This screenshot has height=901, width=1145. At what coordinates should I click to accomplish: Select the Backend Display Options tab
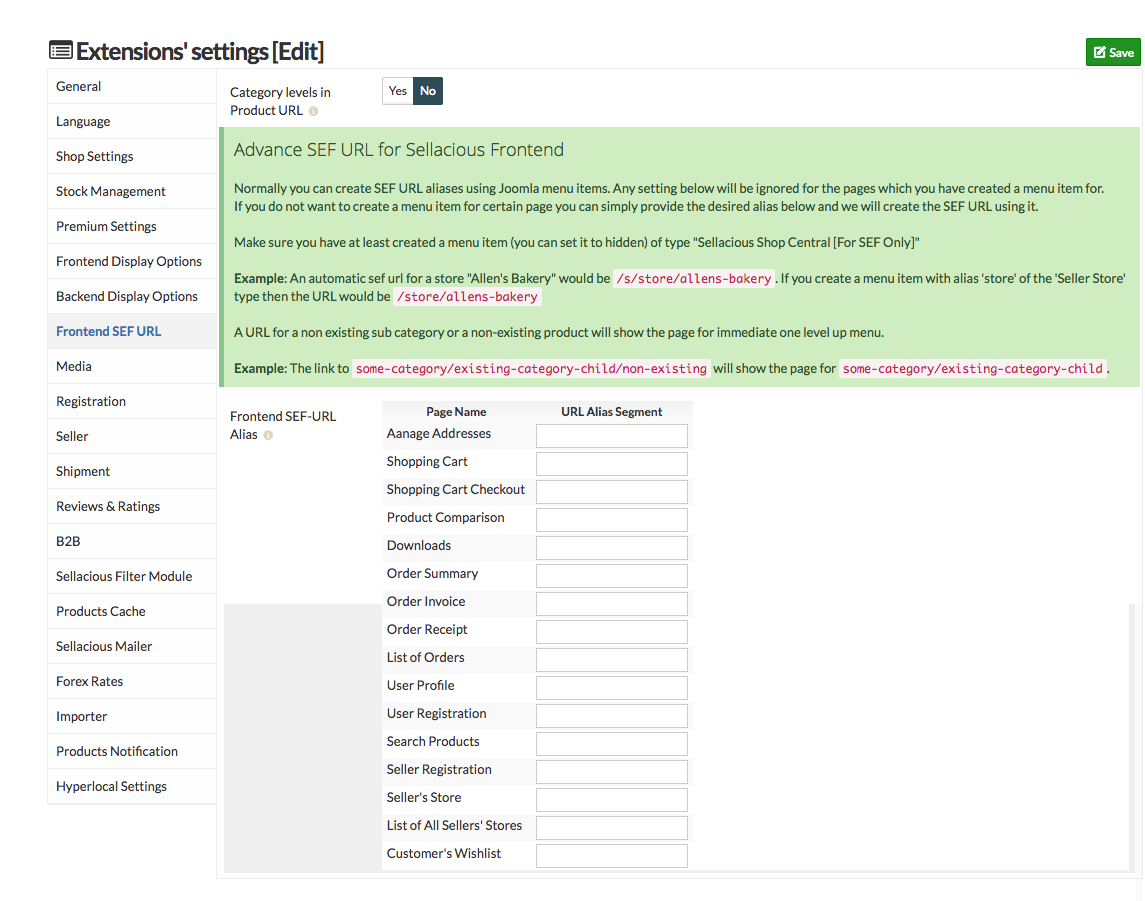(x=132, y=296)
